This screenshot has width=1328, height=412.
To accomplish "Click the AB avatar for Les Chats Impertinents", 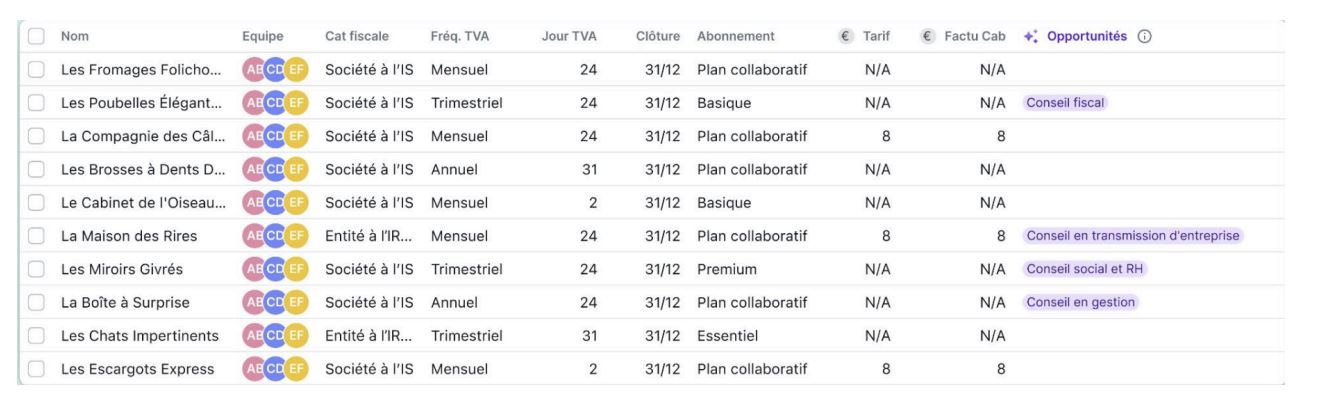I will pyautogui.click(x=254, y=336).
